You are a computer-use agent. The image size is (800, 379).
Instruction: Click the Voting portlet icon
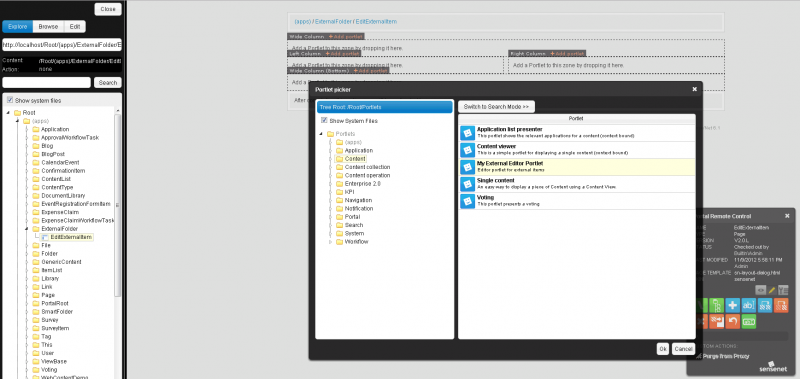pos(467,201)
